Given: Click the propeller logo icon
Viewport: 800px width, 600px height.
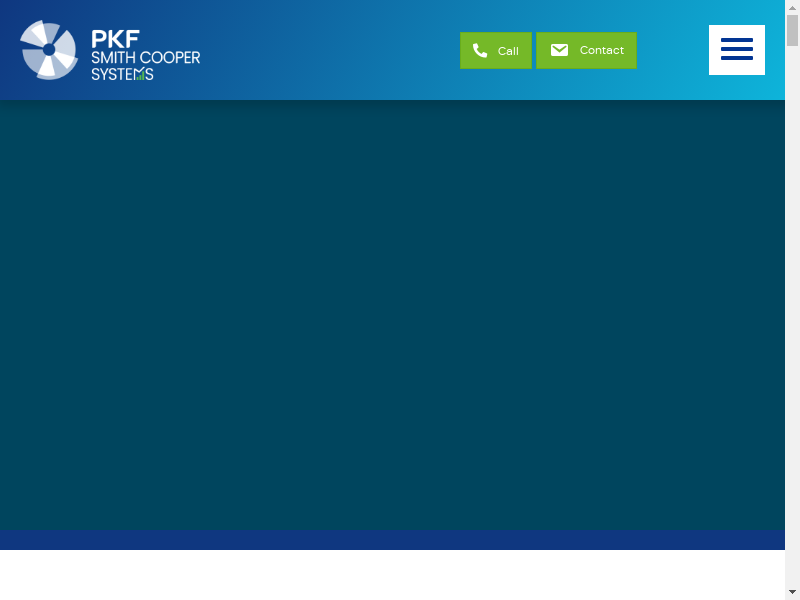Looking at the screenshot, I should [49, 50].
